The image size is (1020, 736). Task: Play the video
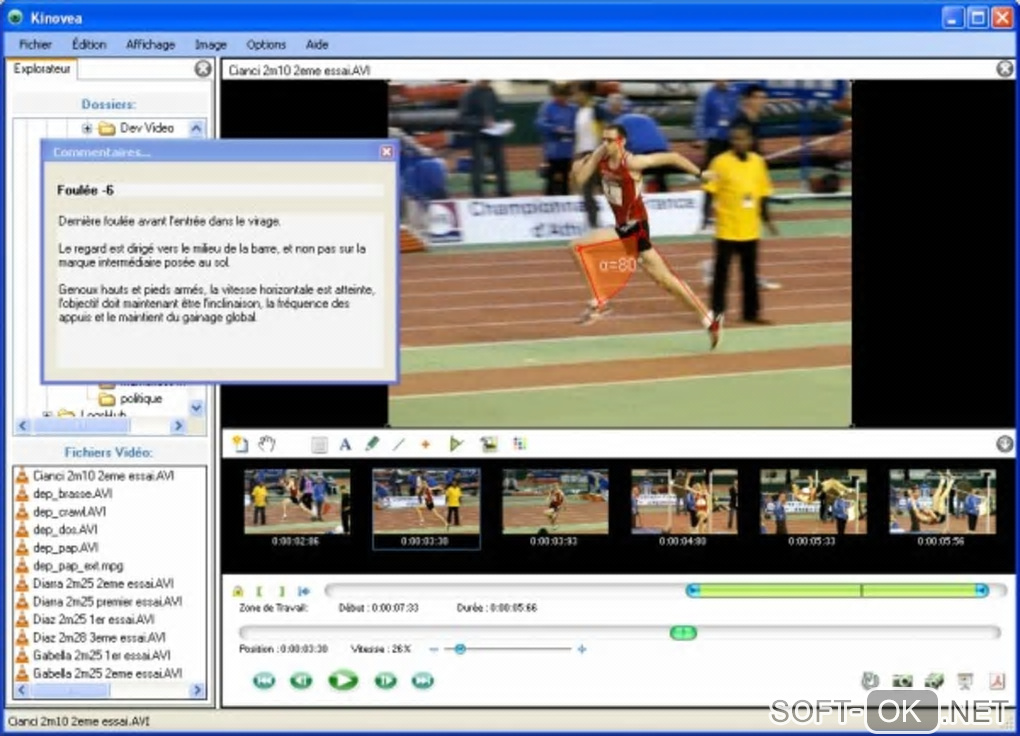point(343,681)
